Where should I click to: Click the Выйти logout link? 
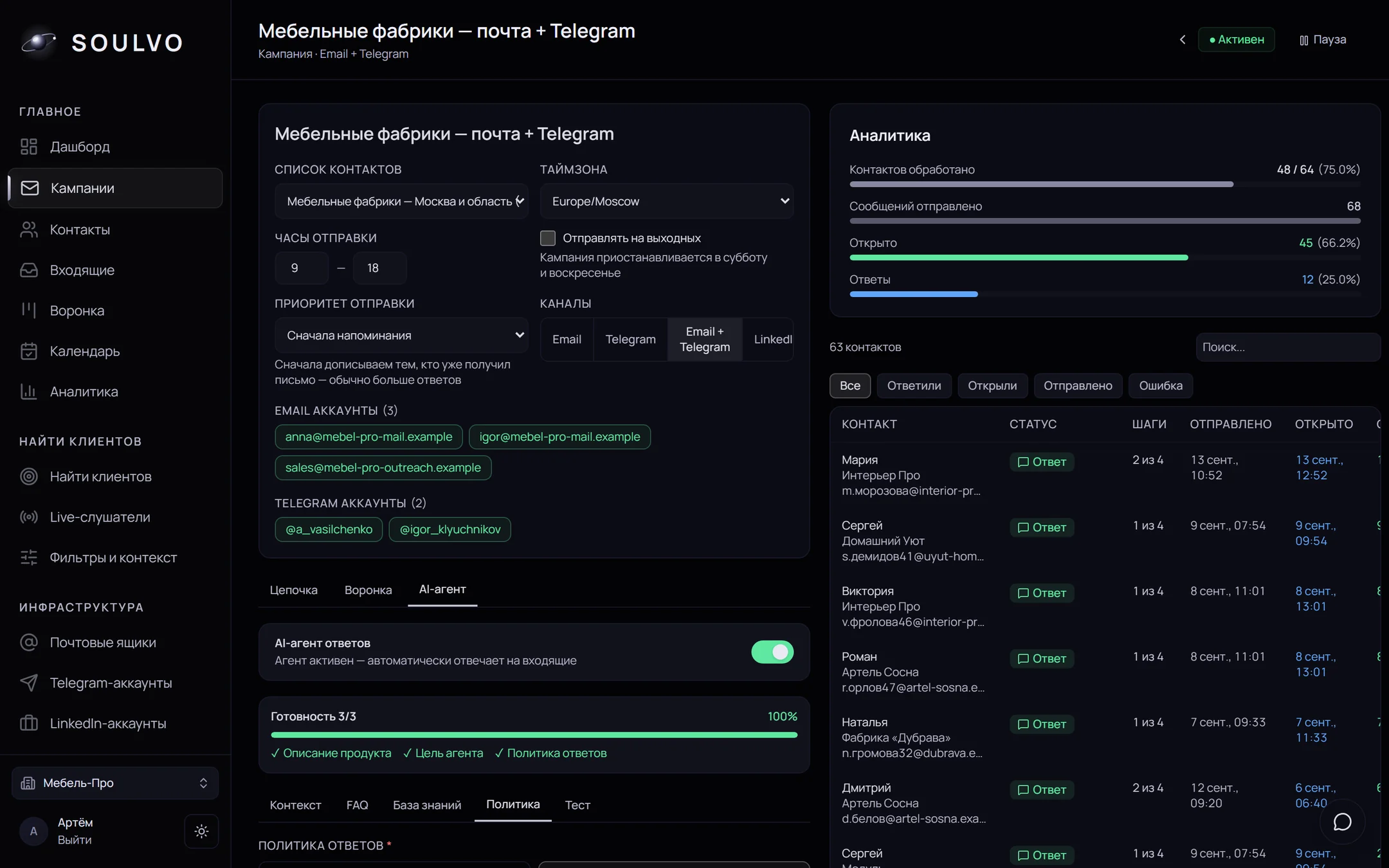click(x=75, y=840)
